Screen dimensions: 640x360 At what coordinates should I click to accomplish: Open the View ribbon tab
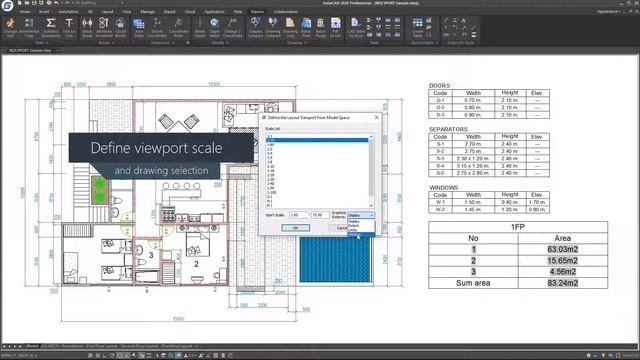tap(127, 12)
